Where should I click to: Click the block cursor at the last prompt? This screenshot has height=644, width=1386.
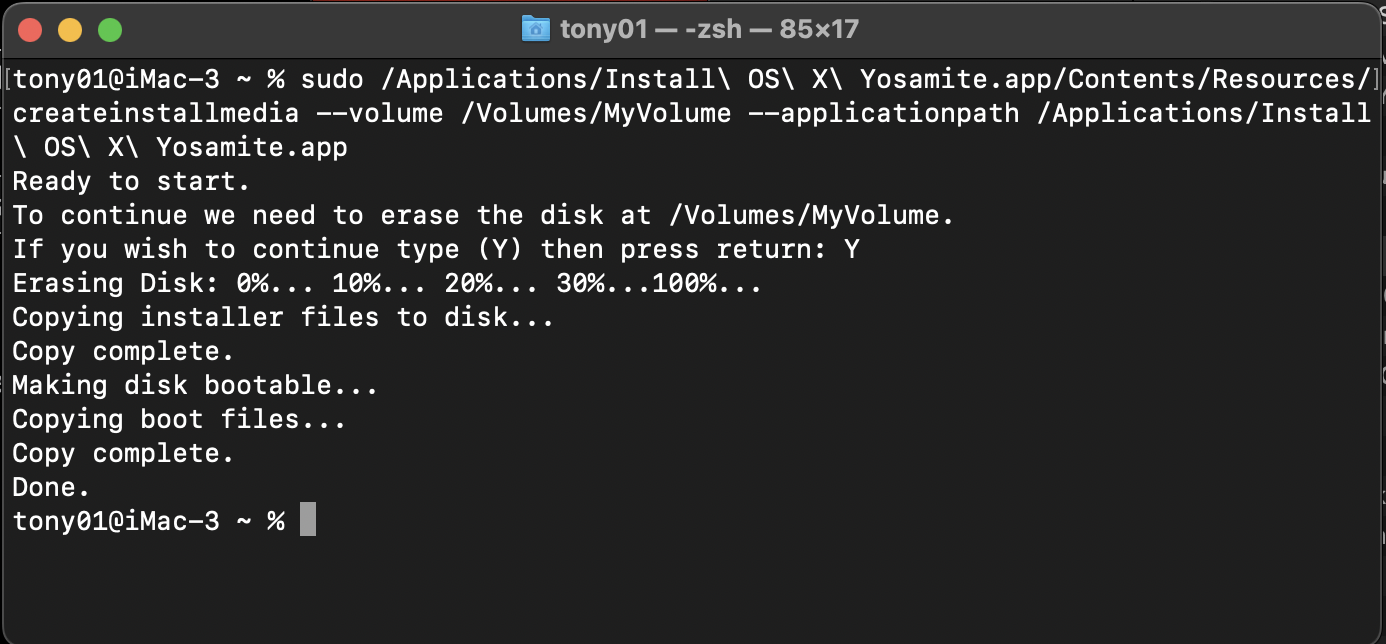point(308,520)
